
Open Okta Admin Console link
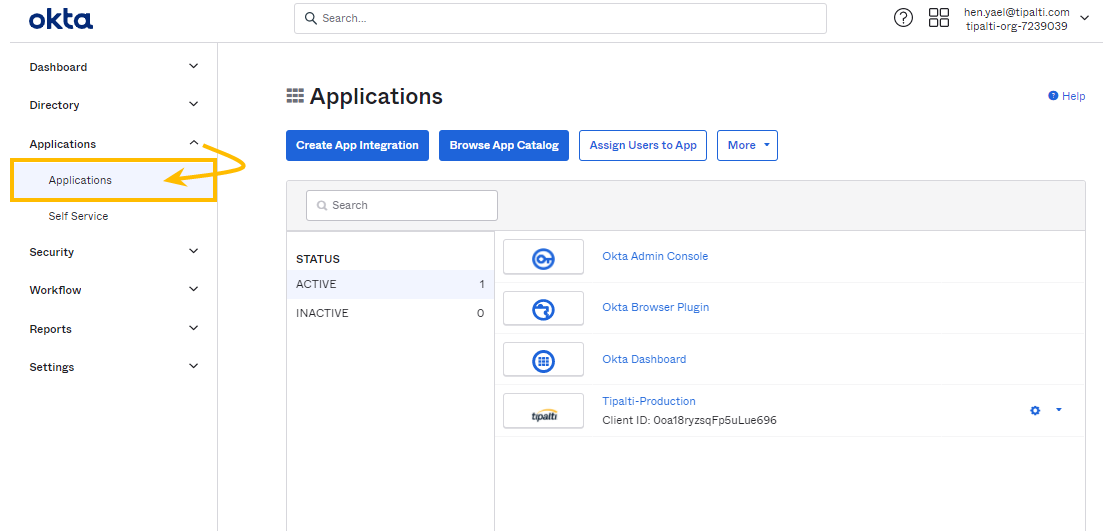(655, 256)
